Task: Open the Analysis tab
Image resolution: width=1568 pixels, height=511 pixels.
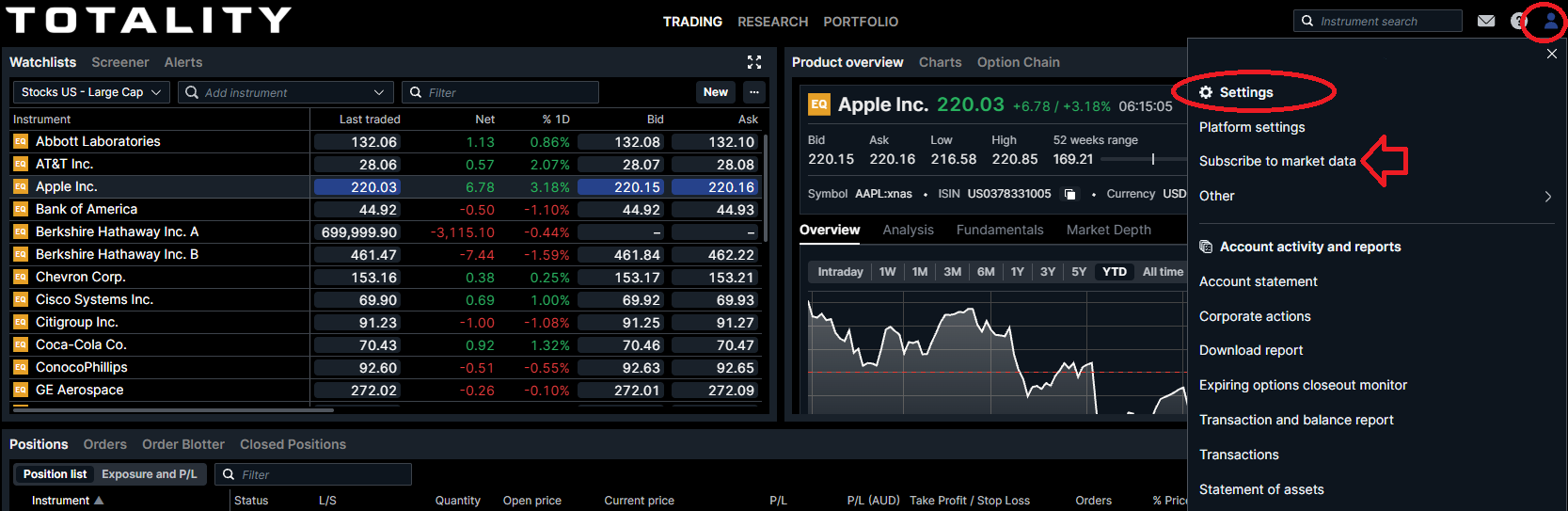Action: coord(908,230)
